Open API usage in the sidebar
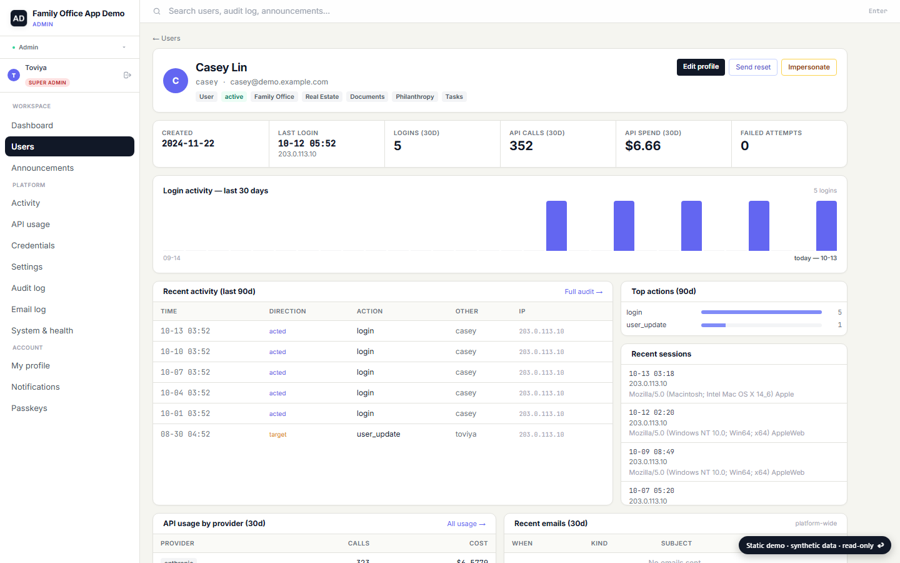The height and width of the screenshot is (563, 900). click(x=69, y=224)
